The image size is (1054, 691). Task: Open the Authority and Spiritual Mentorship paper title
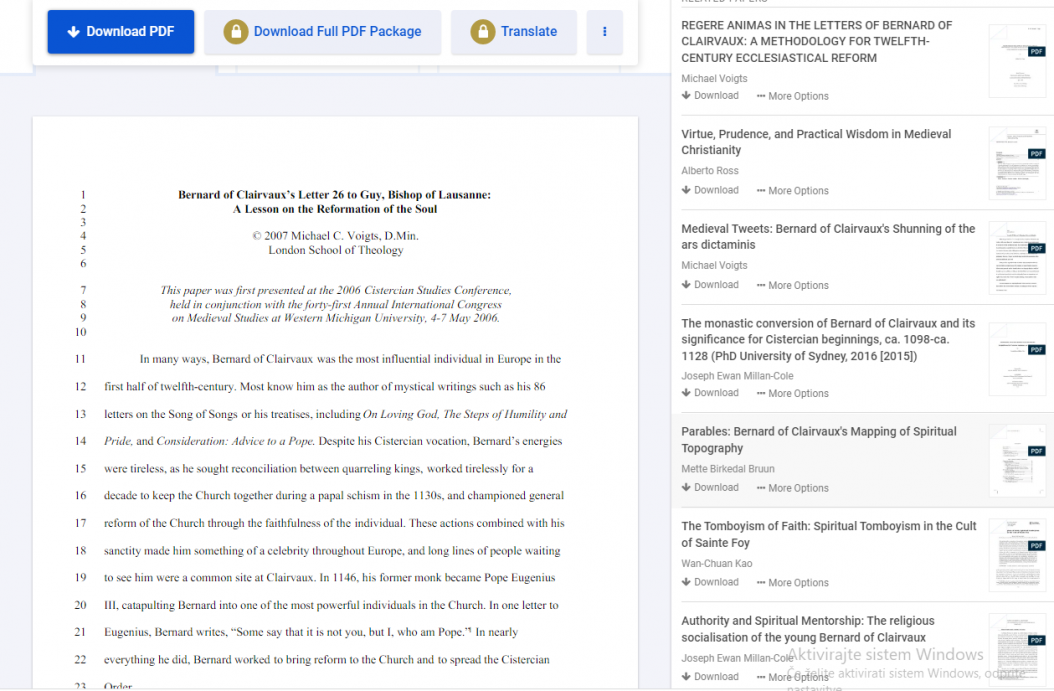[808, 629]
